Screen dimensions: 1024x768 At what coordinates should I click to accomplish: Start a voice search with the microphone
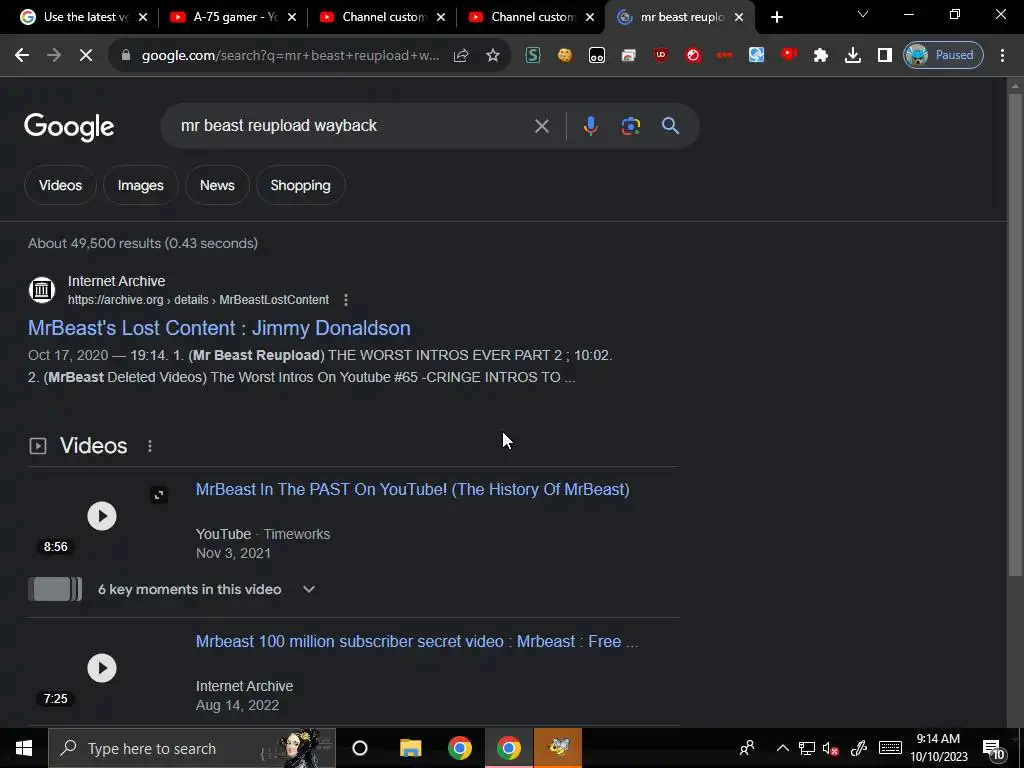(590, 126)
